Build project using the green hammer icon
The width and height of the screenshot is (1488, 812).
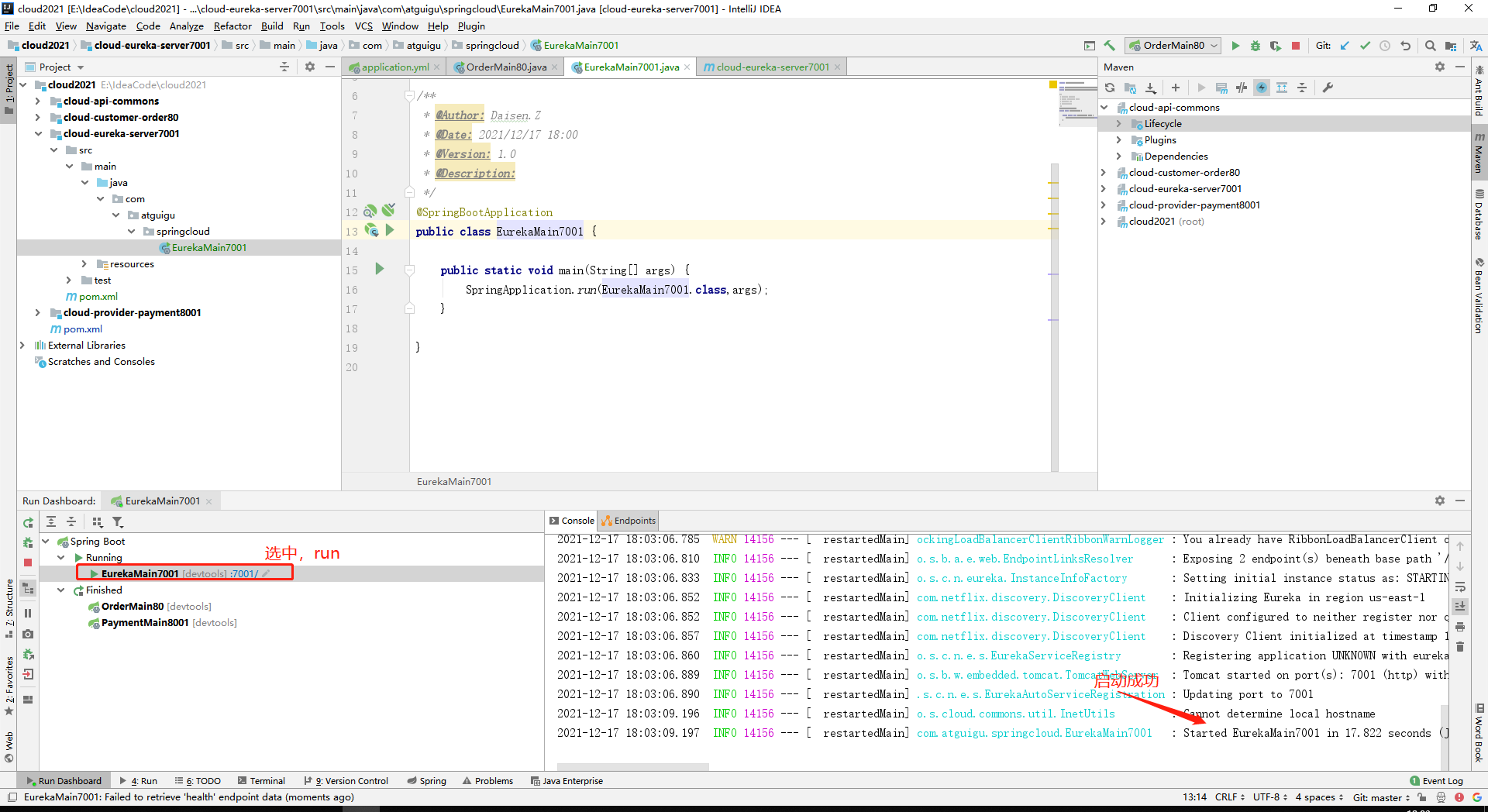coord(1109,46)
